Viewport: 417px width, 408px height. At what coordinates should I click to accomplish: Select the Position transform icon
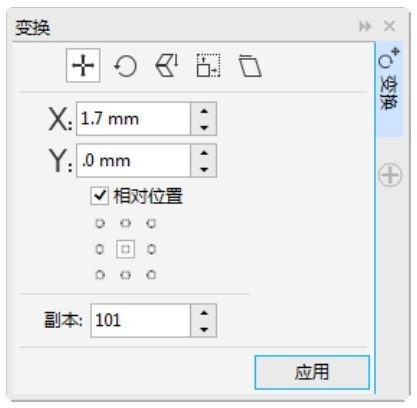tap(83, 65)
